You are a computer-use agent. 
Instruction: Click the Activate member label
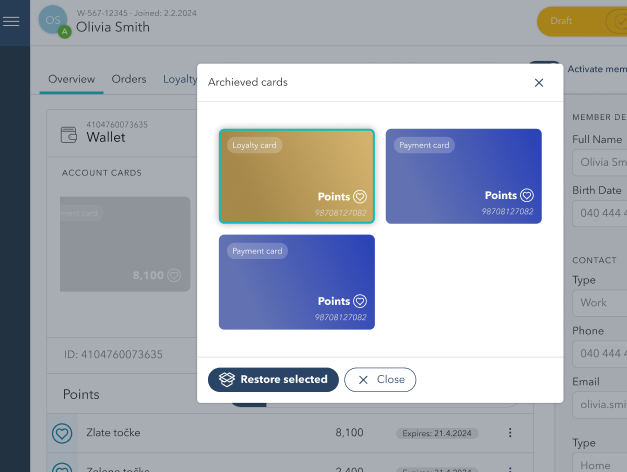click(597, 69)
